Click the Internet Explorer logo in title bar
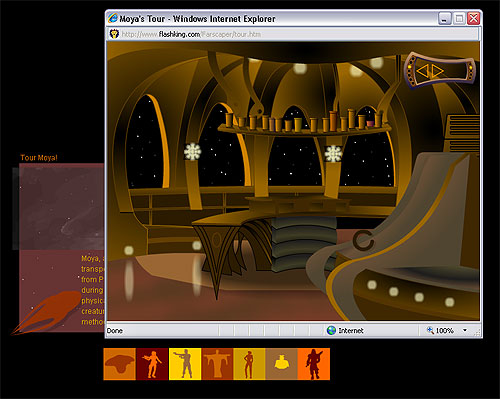Screen dimensions: 500x399 pyautogui.click(x=113, y=18)
